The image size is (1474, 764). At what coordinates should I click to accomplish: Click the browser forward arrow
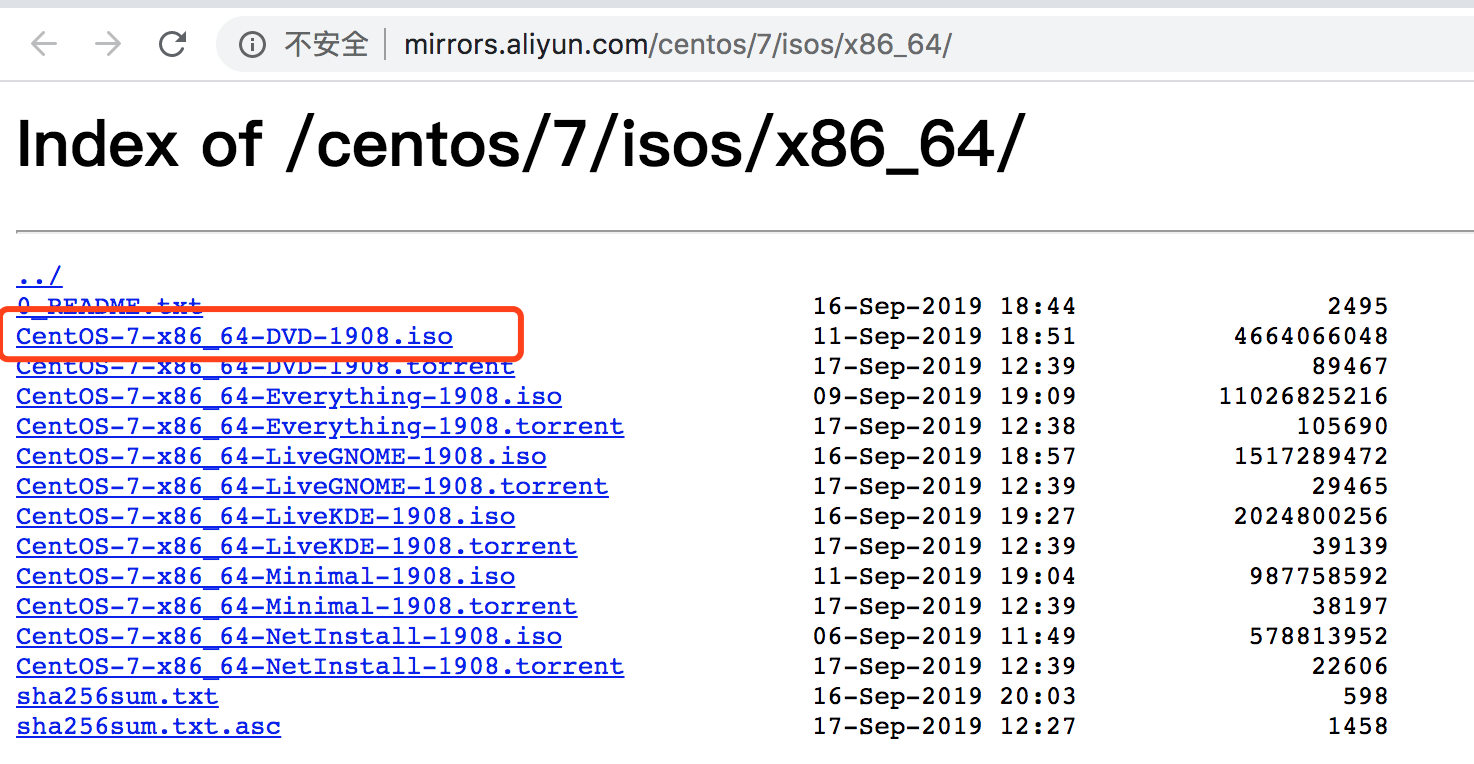pyautogui.click(x=108, y=44)
